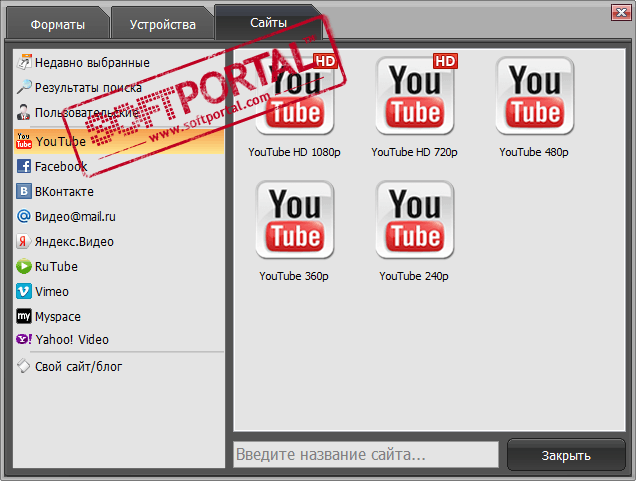
Task: Select the Сайты tab
Action: pos(269,23)
